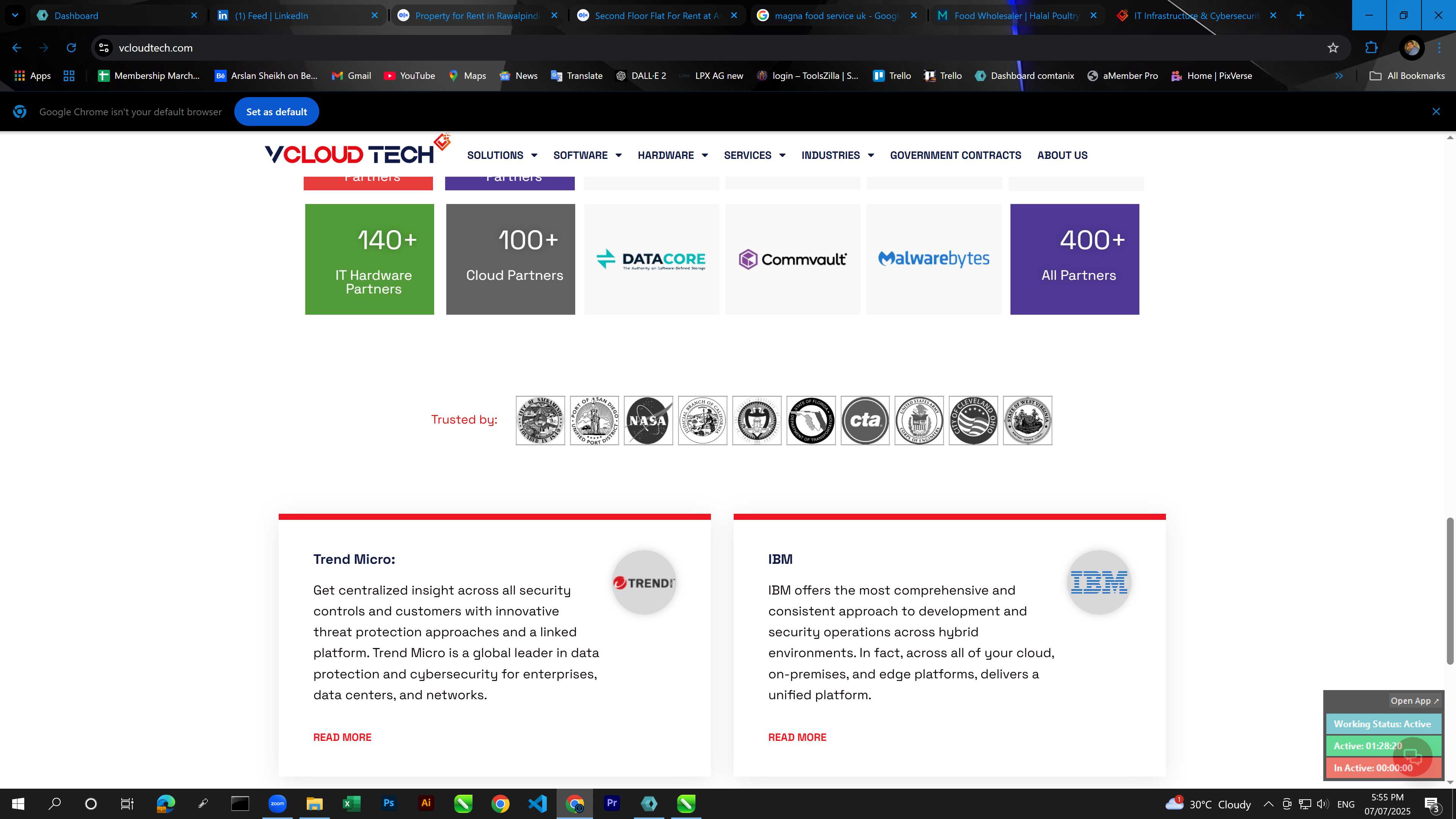Show more bookmarks via the double chevron
The width and height of the screenshot is (1456, 819).
point(1339,76)
